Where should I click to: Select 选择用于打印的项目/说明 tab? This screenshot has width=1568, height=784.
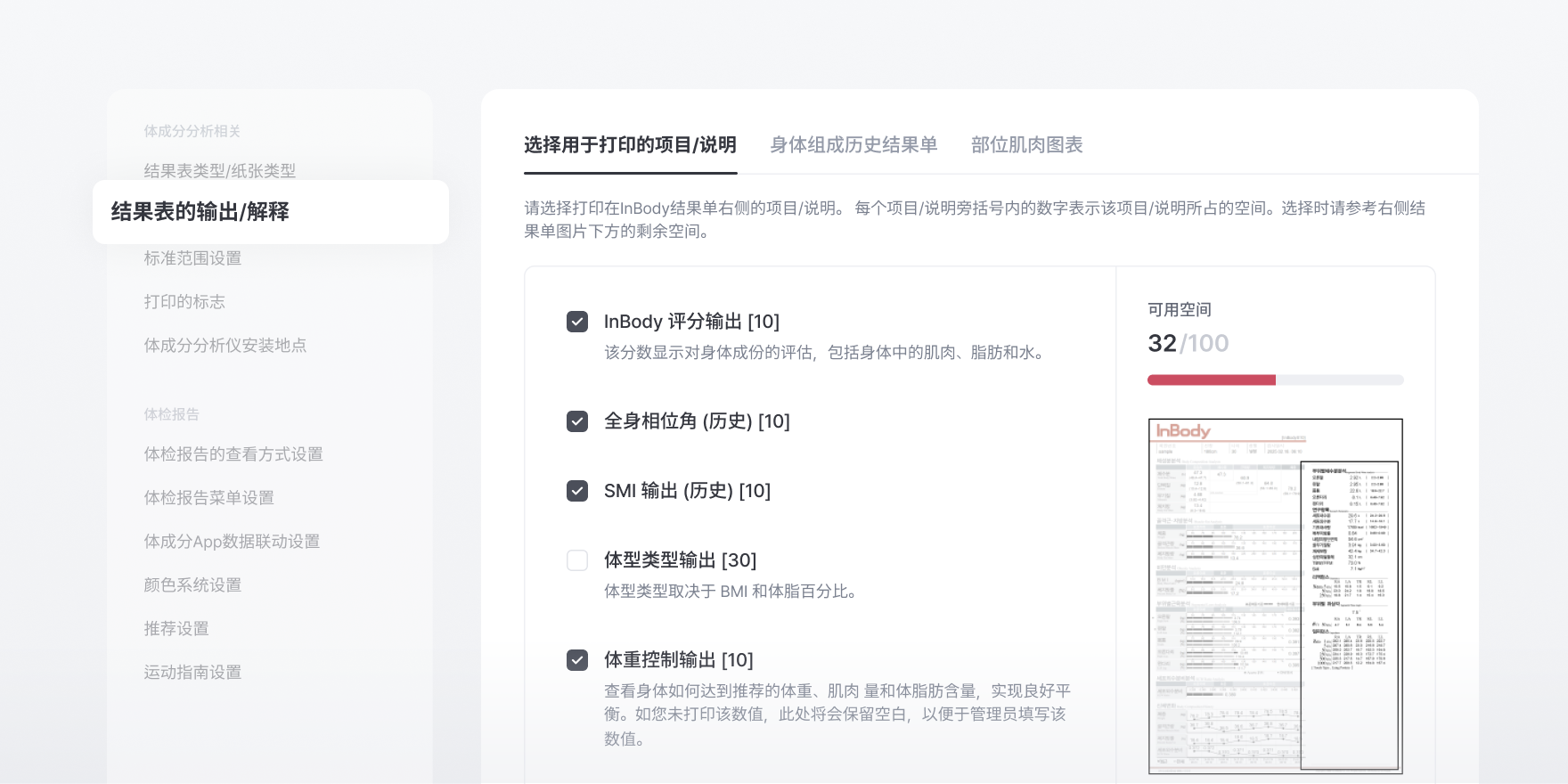(630, 145)
